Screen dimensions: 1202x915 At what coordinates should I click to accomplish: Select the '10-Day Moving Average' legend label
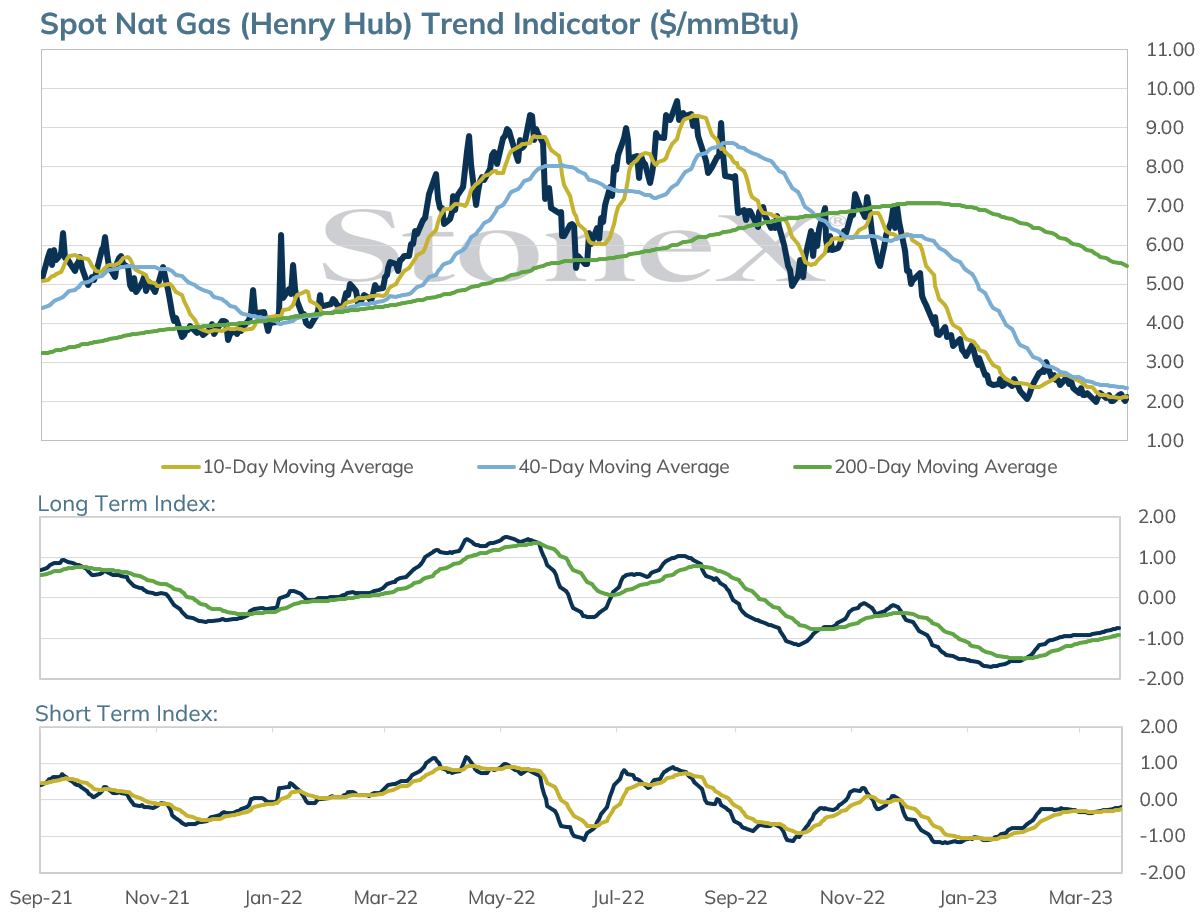coord(308,467)
